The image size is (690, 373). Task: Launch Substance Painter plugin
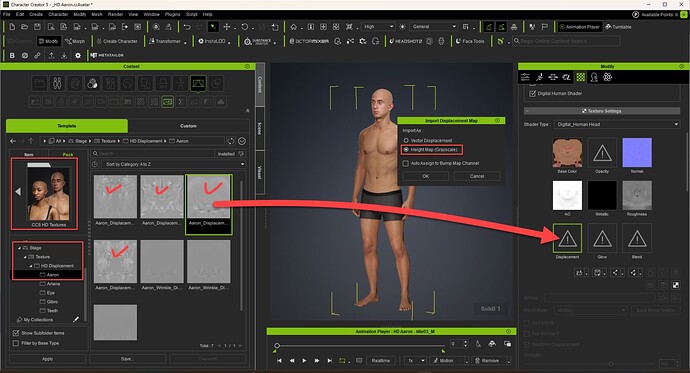(257, 41)
